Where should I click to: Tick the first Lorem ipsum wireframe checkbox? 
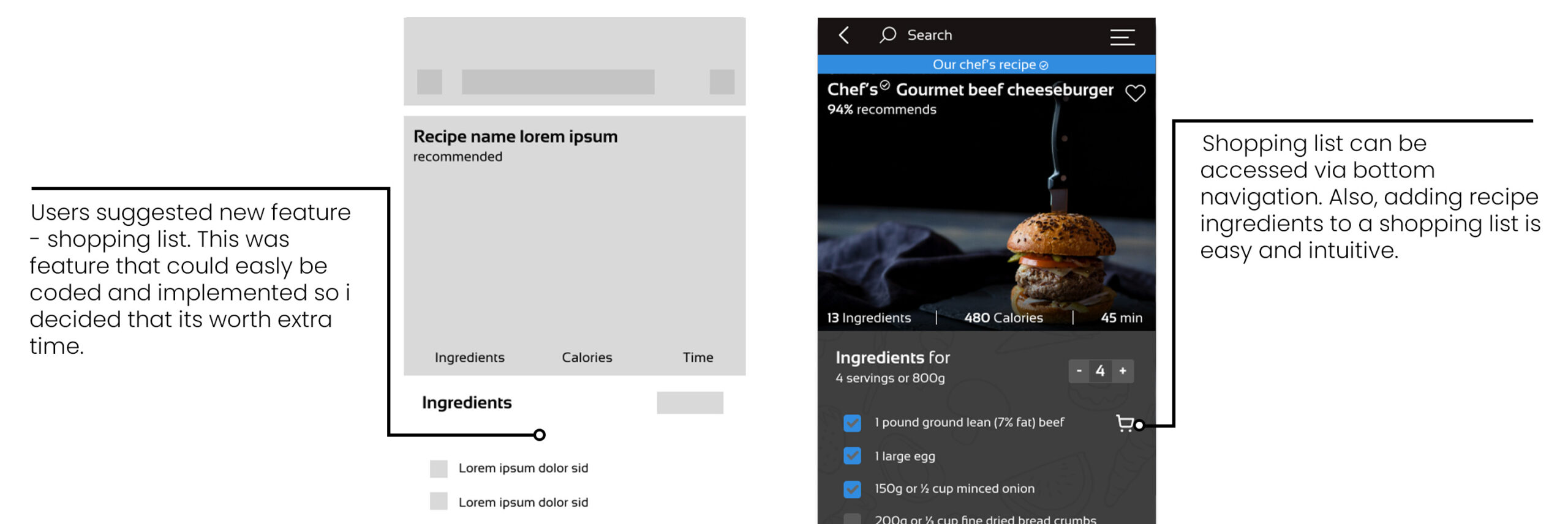(x=439, y=469)
